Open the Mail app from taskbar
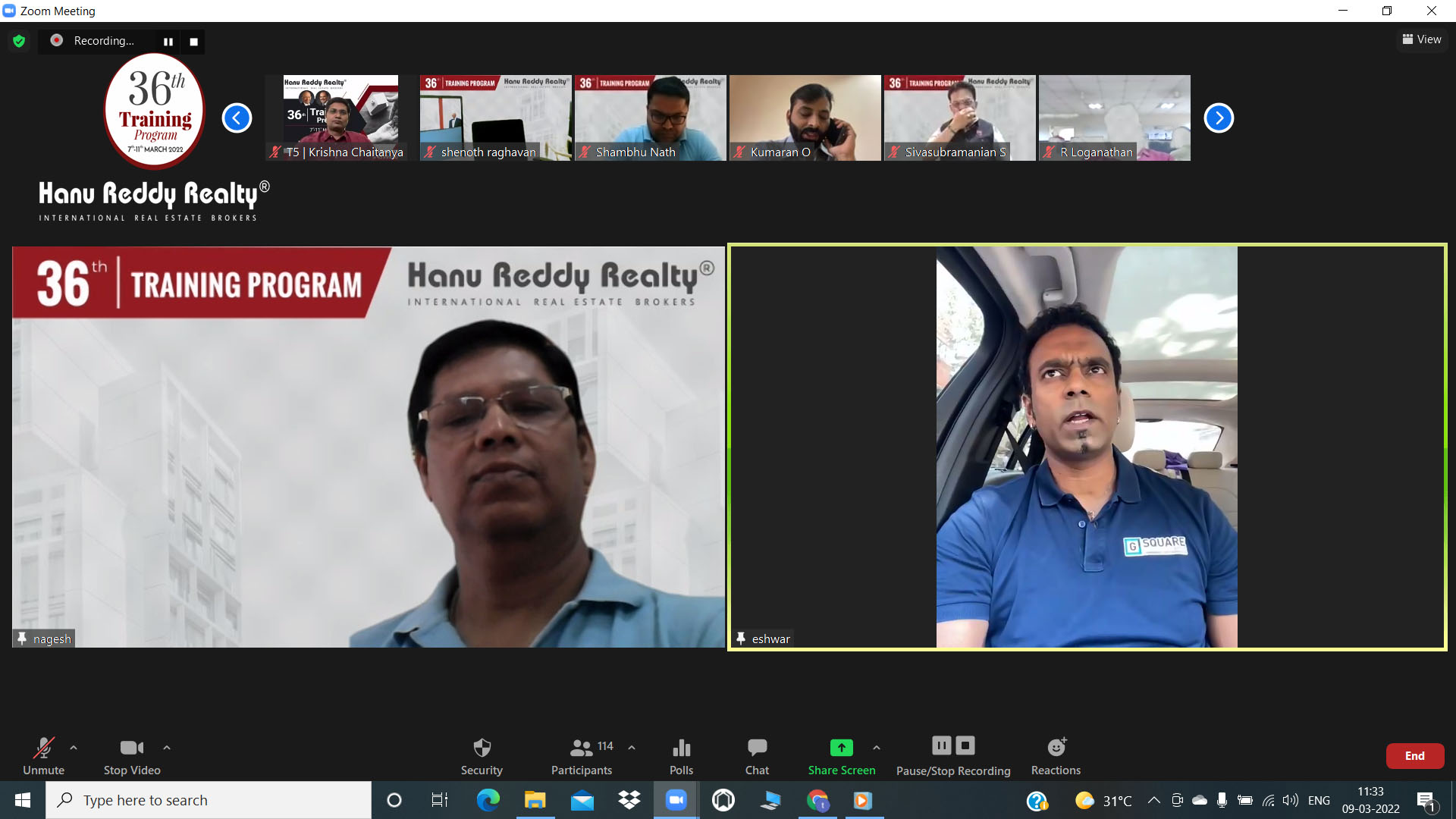Image resolution: width=1456 pixels, height=819 pixels. [582, 800]
